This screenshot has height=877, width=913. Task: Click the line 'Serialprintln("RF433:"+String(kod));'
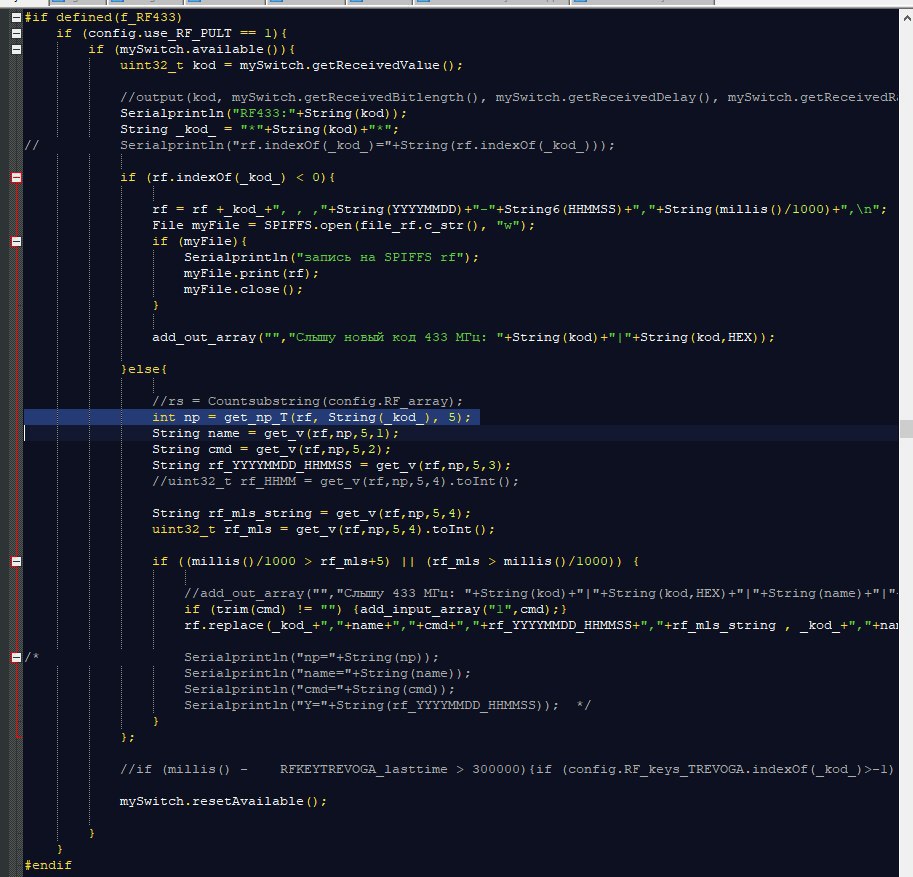pos(263,113)
